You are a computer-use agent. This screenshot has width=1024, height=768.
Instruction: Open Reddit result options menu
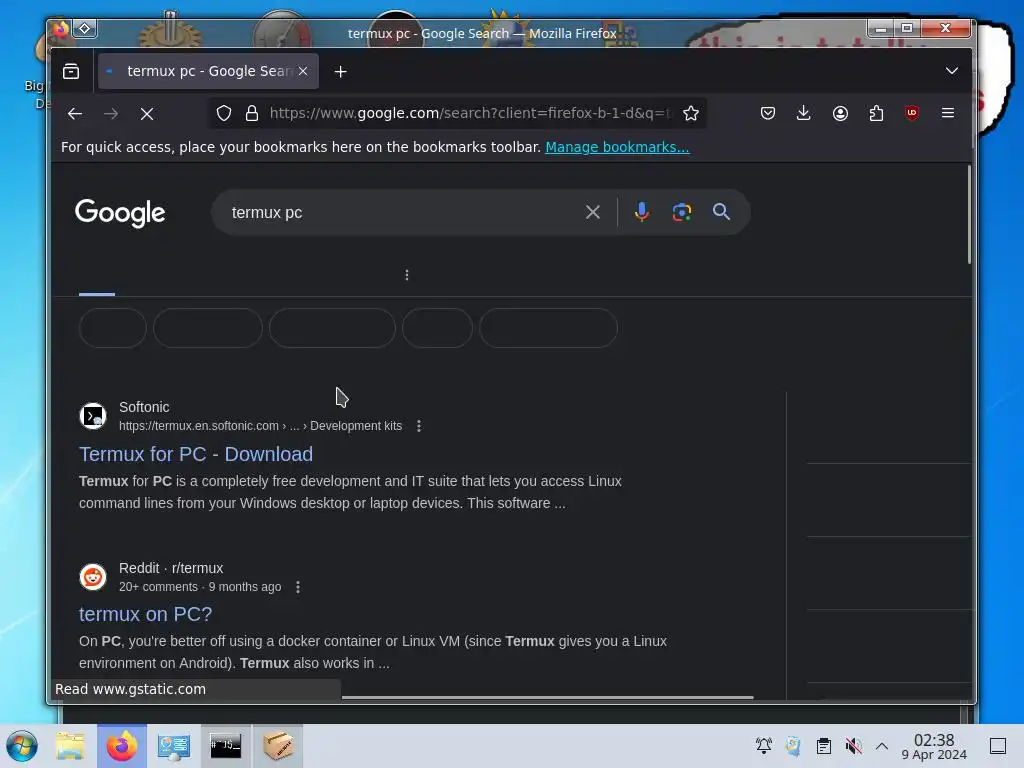[298, 587]
